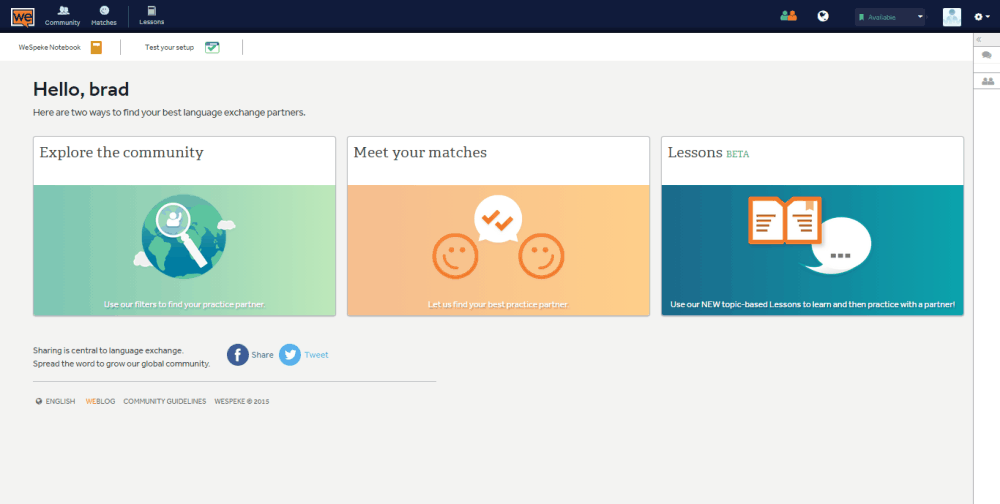Viewport: 1000px width, 504px height.
Task: Click the footer language globe icon
Action: click(38, 401)
